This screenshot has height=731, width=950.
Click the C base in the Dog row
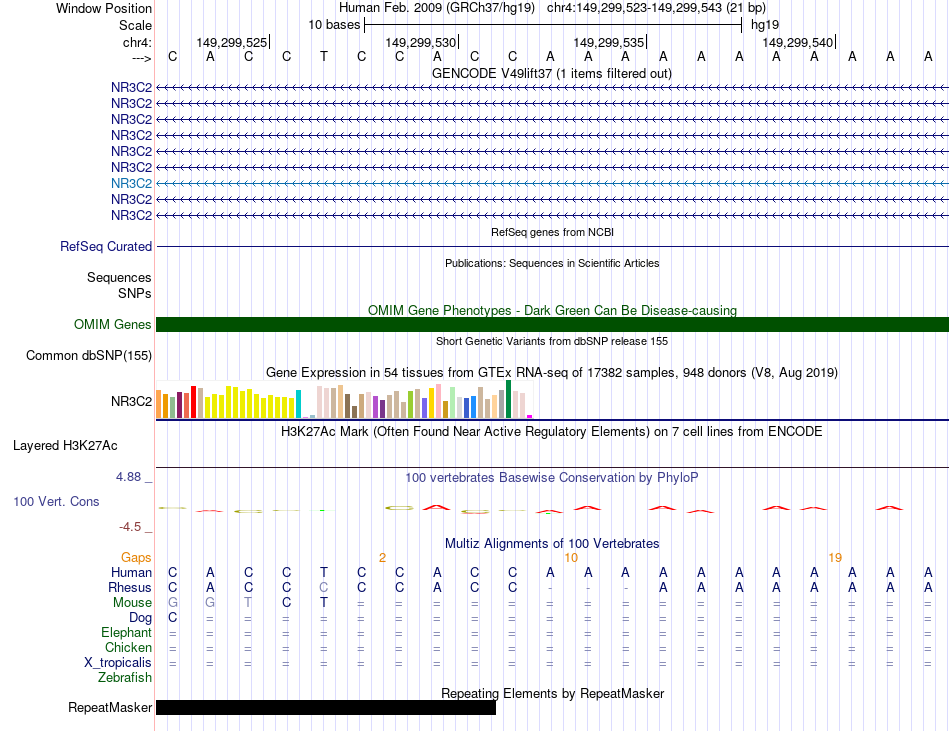coord(173,618)
